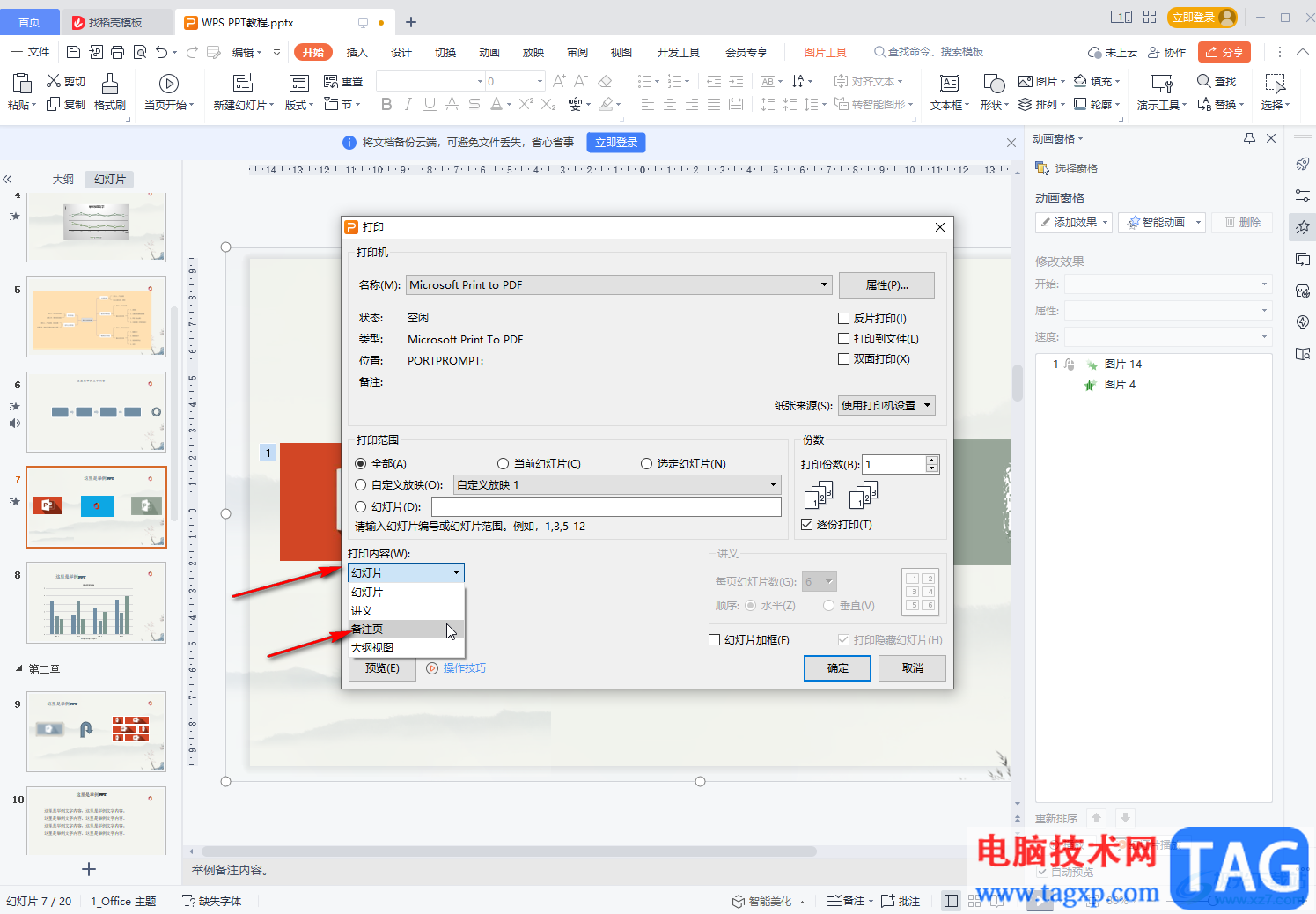Click the slide numbers input field
1316x914 pixels.
pos(606,506)
